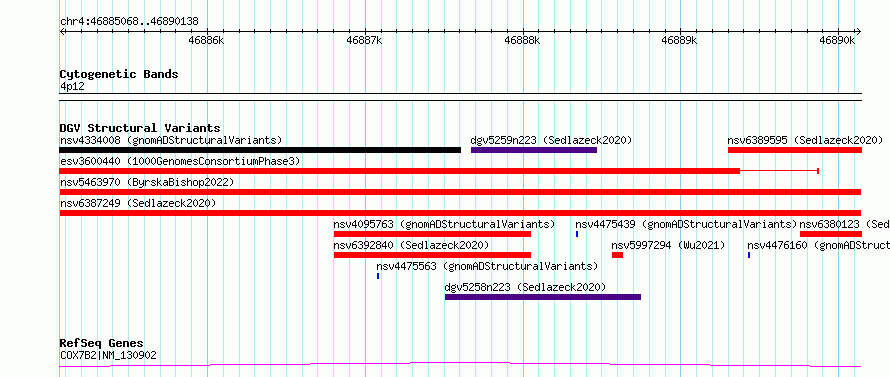Open dgv5258n223 (Sedlazeck2020) label
The width and height of the screenshot is (890, 377).
coord(526,287)
